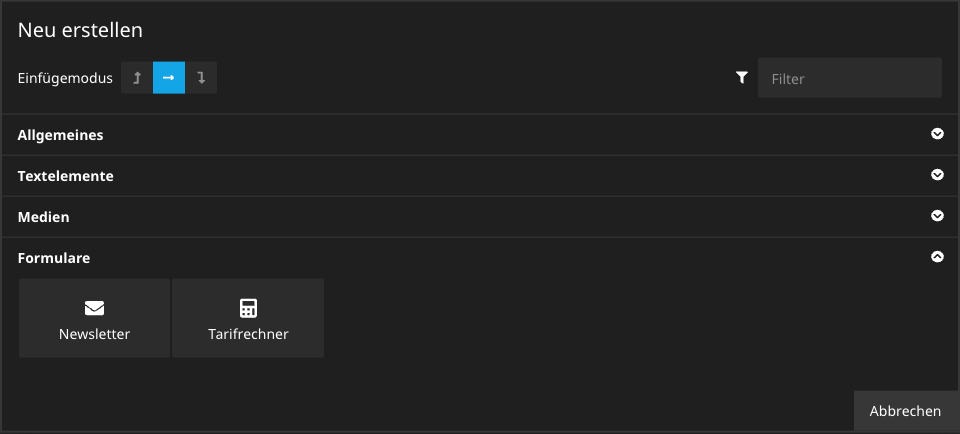Open the Medien group header
This screenshot has width=960, height=434.
pyautogui.click(x=44, y=217)
